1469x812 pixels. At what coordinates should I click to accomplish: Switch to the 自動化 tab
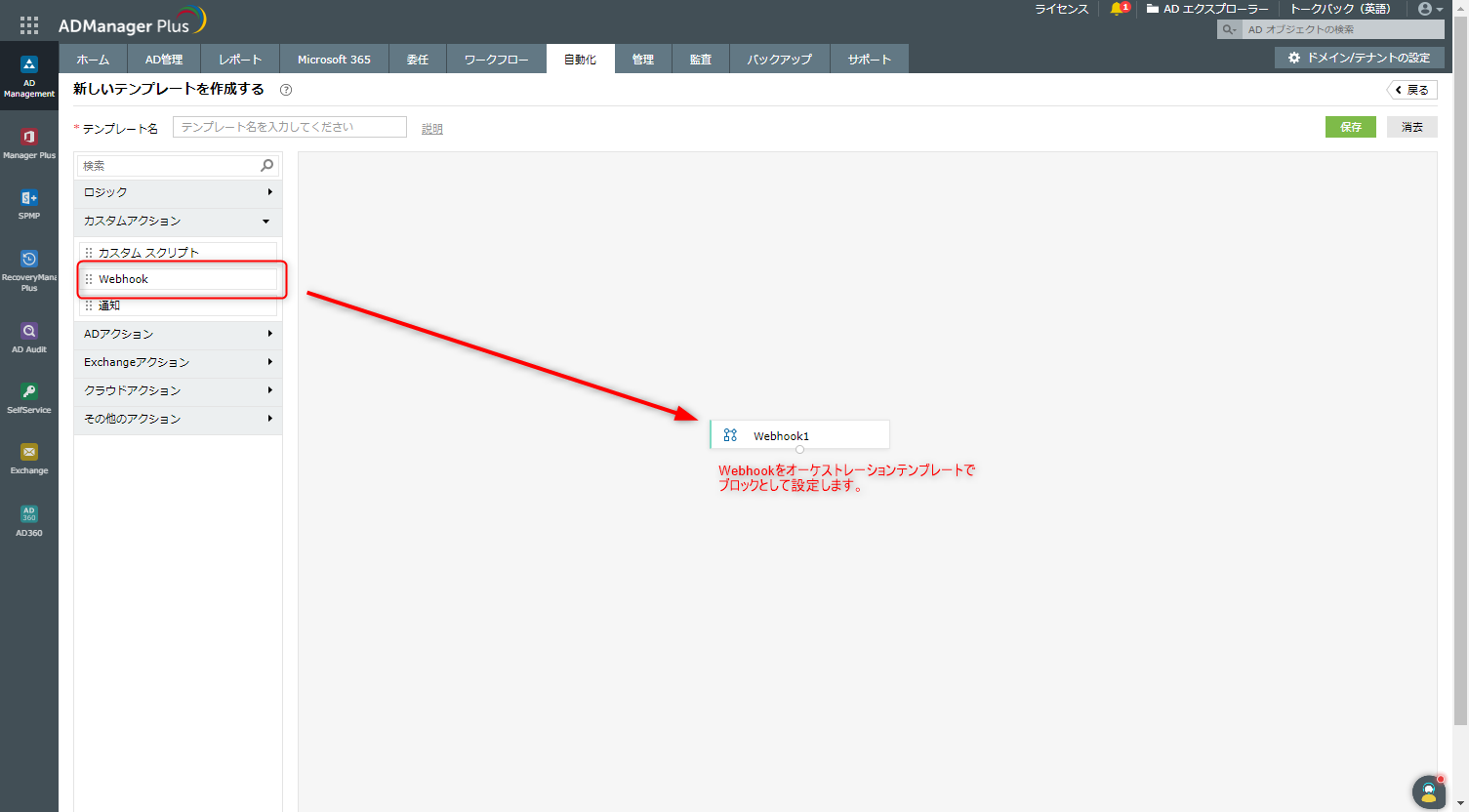tap(580, 60)
